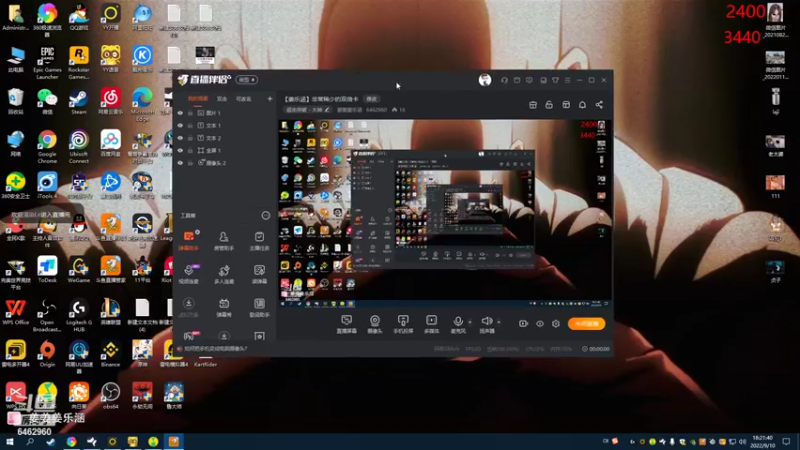Open the lyrics helper tool icon
This screenshot has height=450, width=800.
click(x=259, y=308)
